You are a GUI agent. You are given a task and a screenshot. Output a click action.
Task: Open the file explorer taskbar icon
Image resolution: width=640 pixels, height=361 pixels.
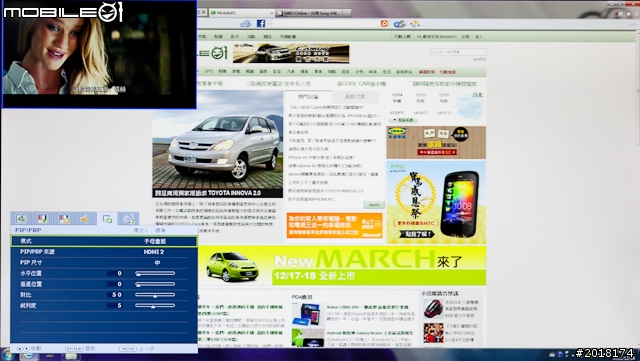point(70,356)
